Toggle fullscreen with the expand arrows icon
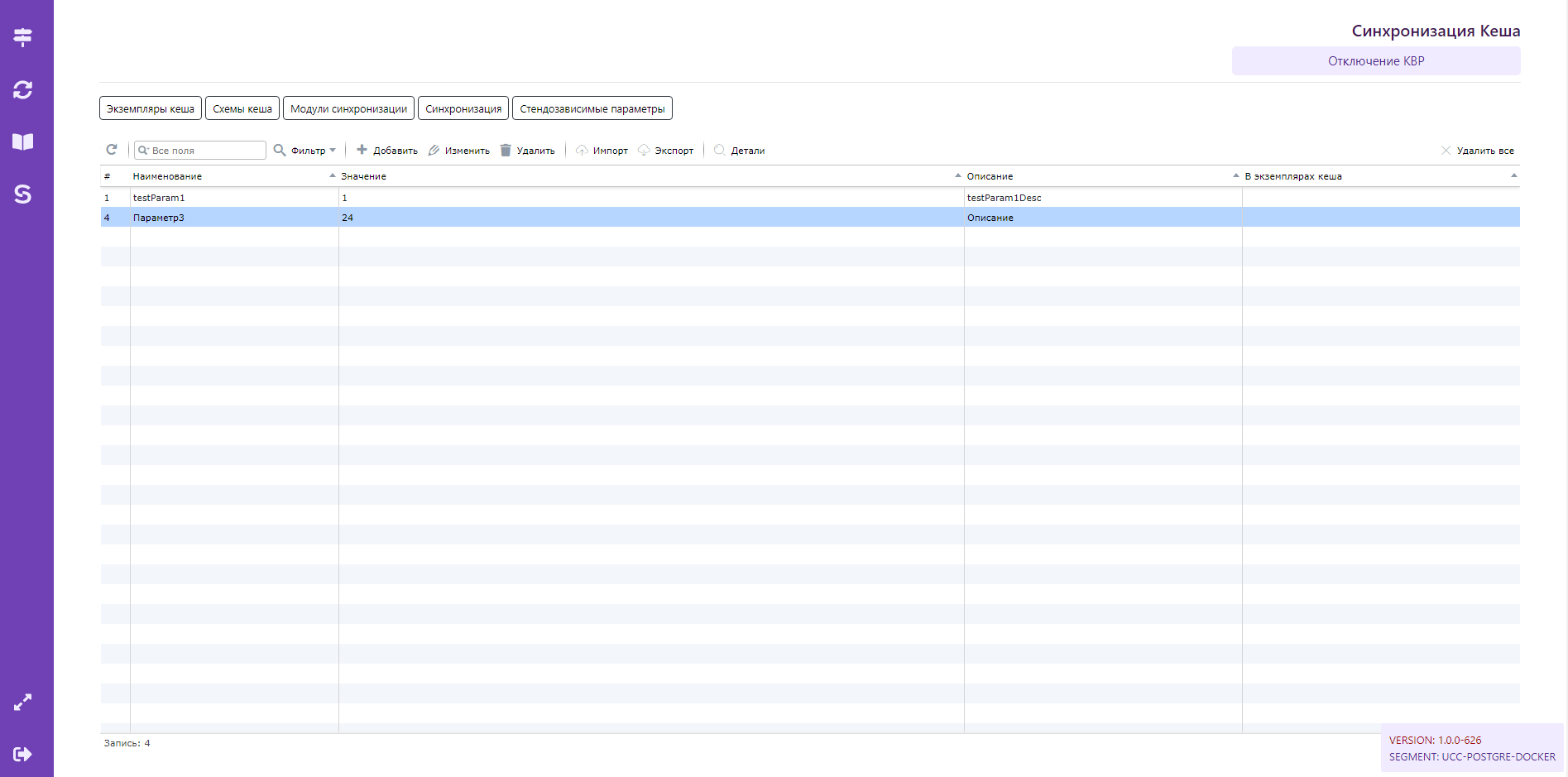 click(x=23, y=703)
